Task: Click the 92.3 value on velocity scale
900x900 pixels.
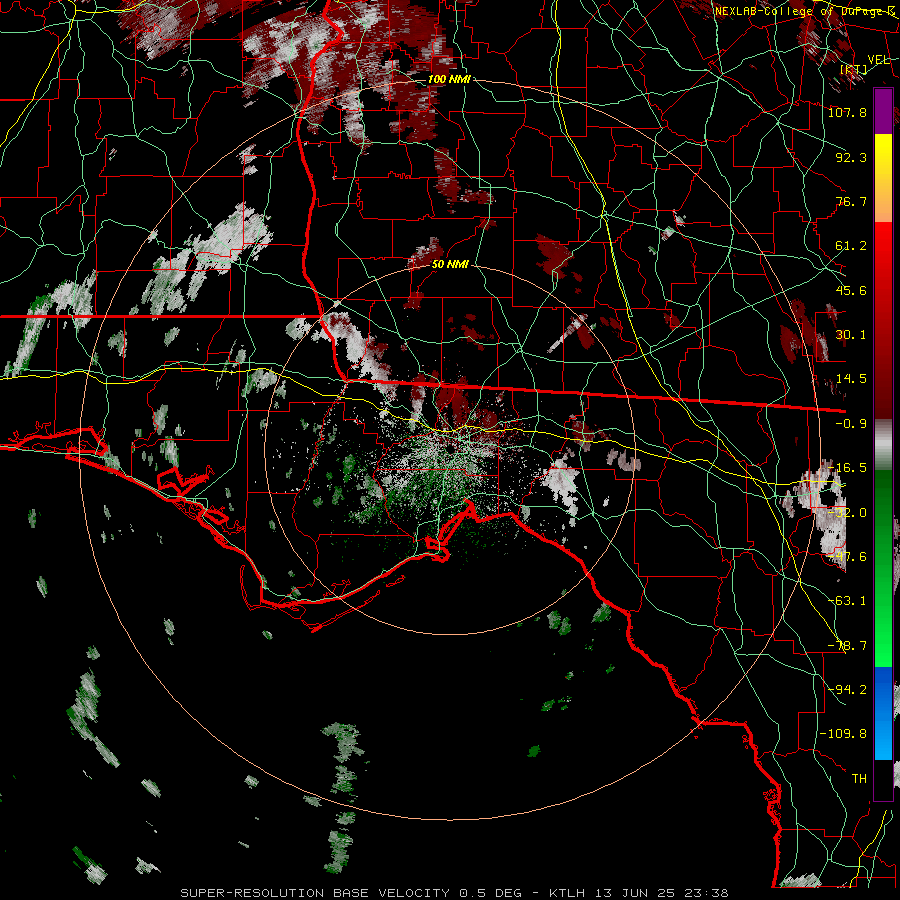Action: click(x=851, y=157)
